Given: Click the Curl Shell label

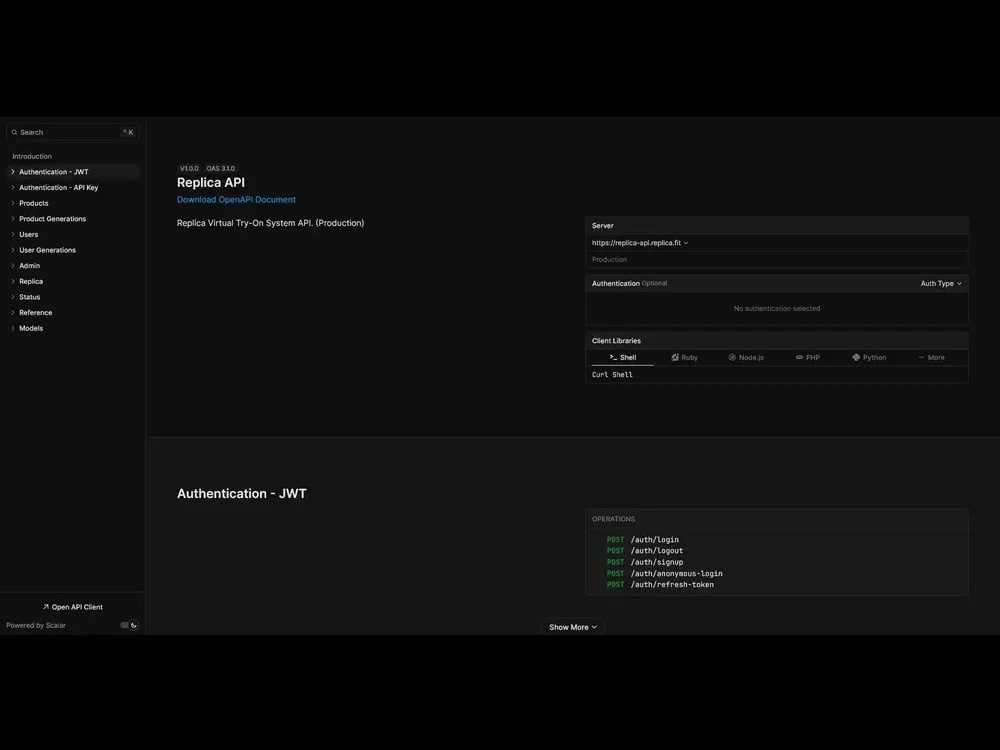Looking at the screenshot, I should (x=612, y=375).
